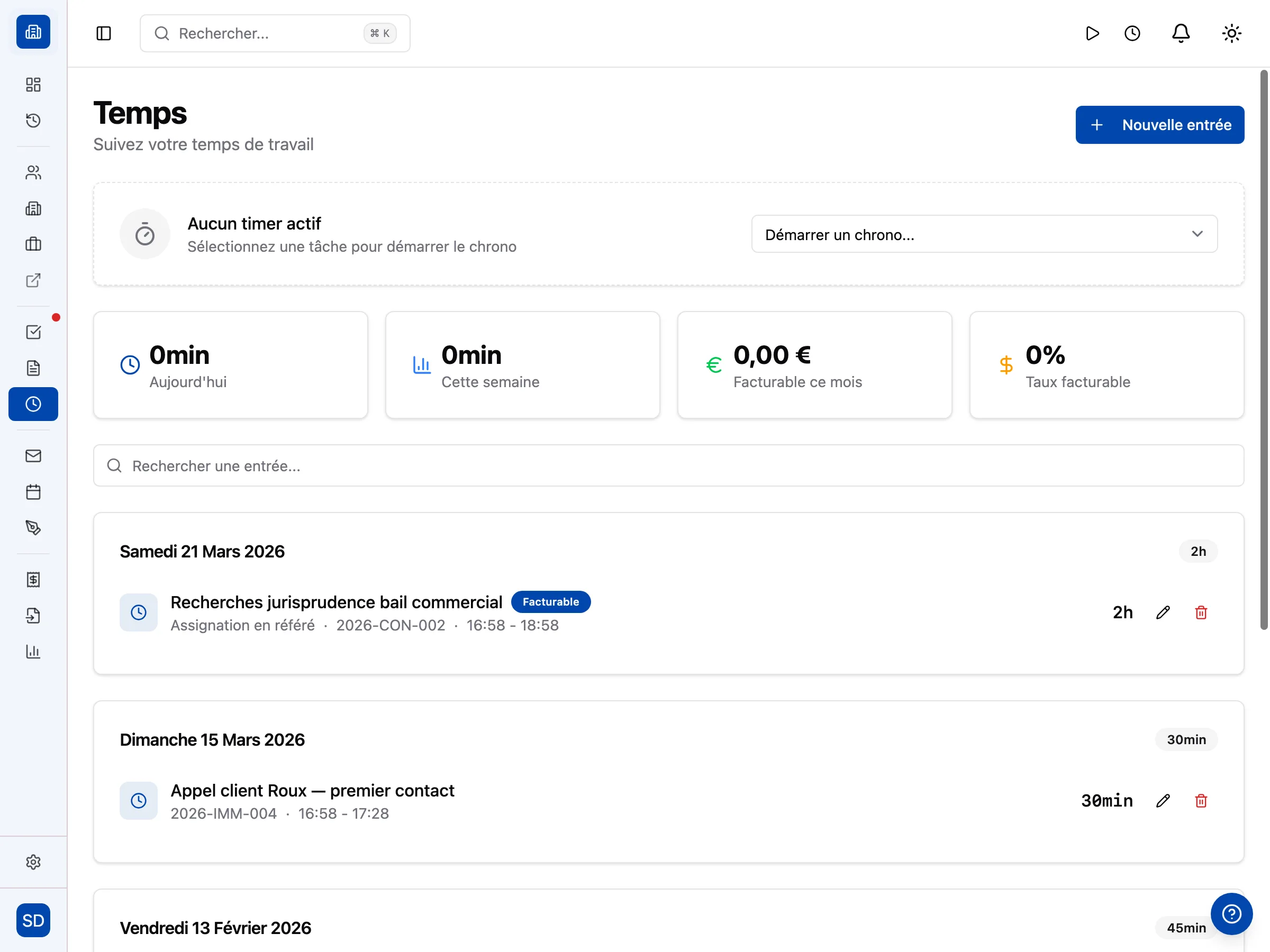Open the tasks checkbox icon in sidebar
This screenshot has height=952, width=1270.
(x=33, y=332)
